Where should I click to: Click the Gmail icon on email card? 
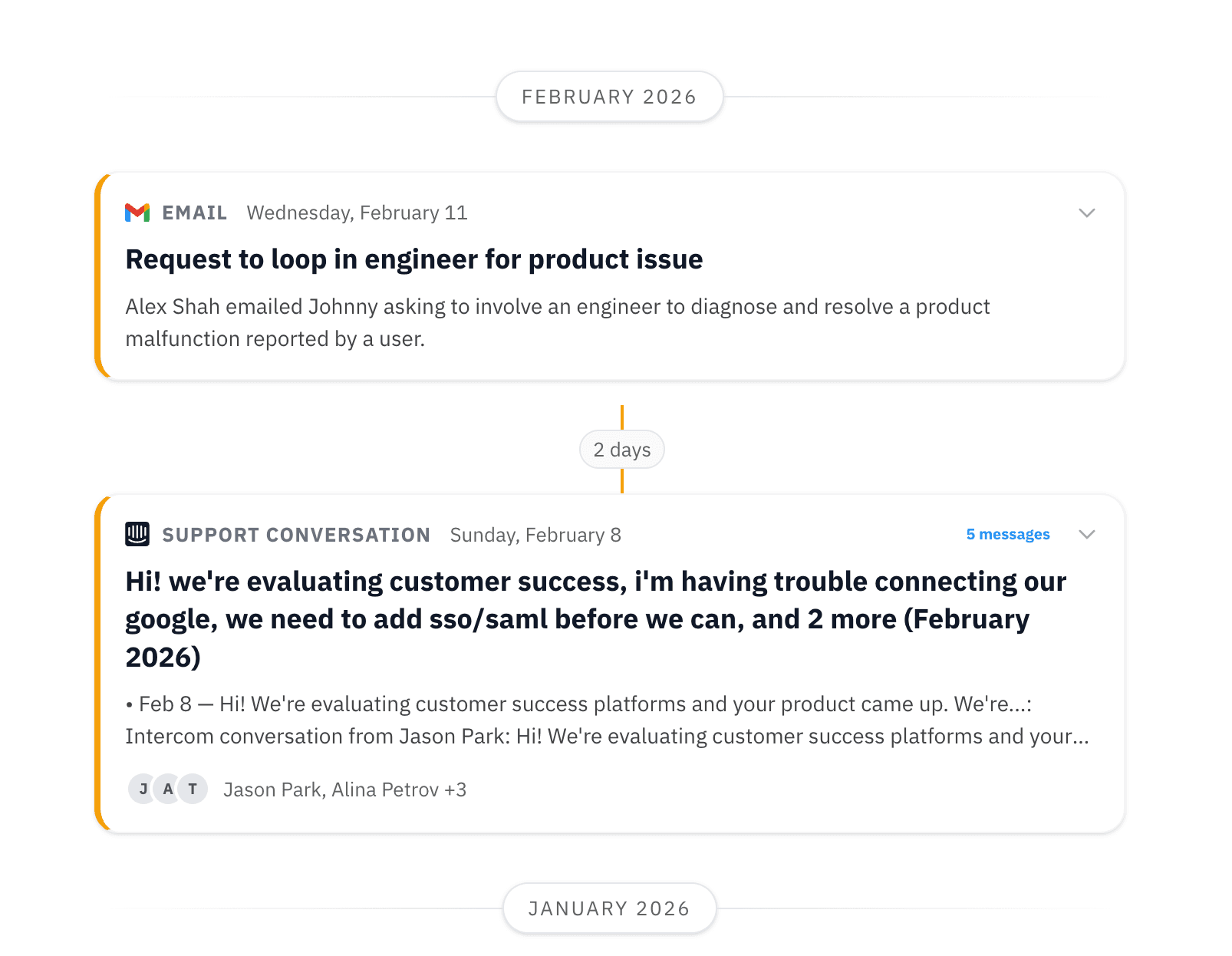click(x=137, y=213)
